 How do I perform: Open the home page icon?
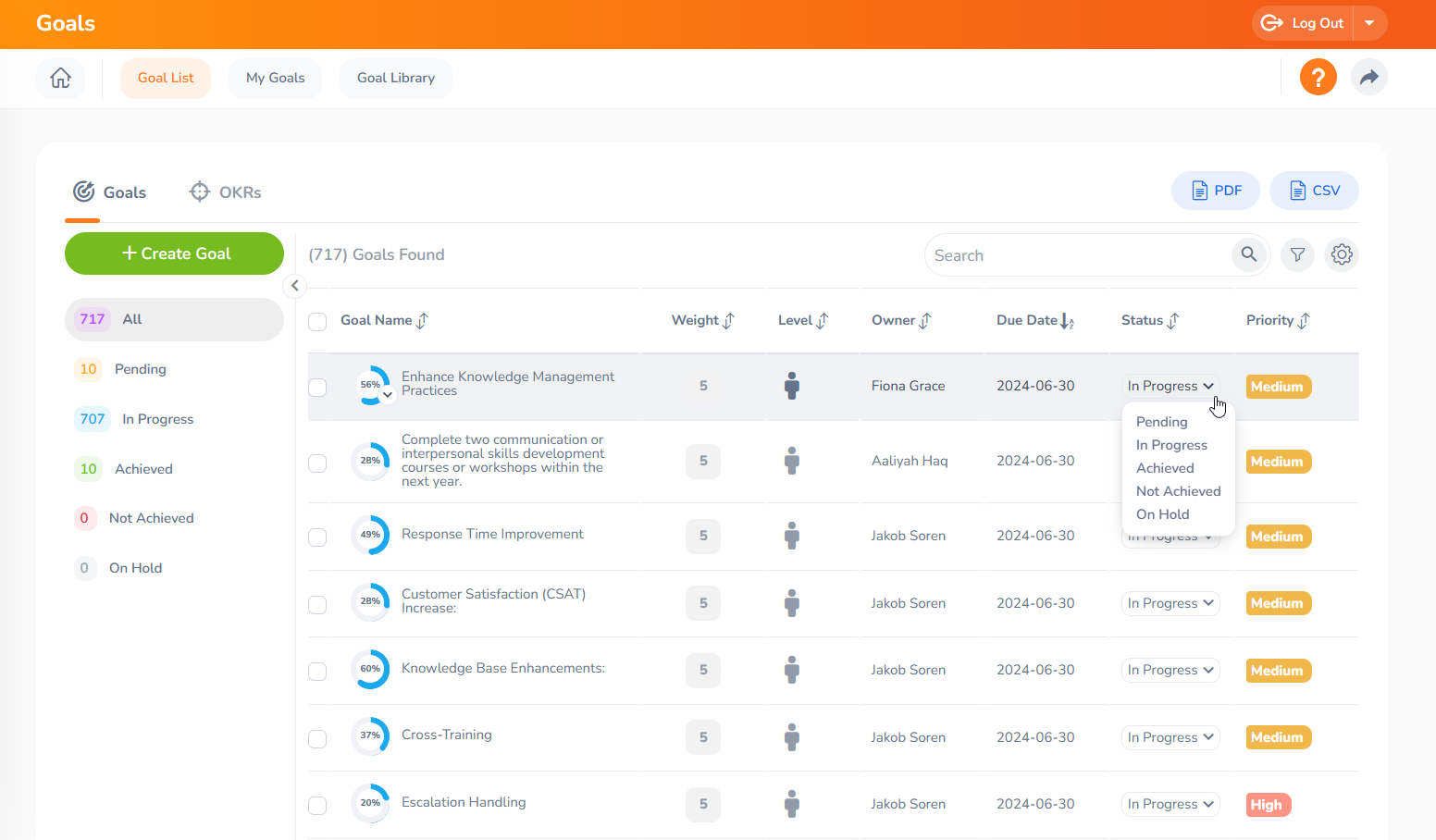60,78
